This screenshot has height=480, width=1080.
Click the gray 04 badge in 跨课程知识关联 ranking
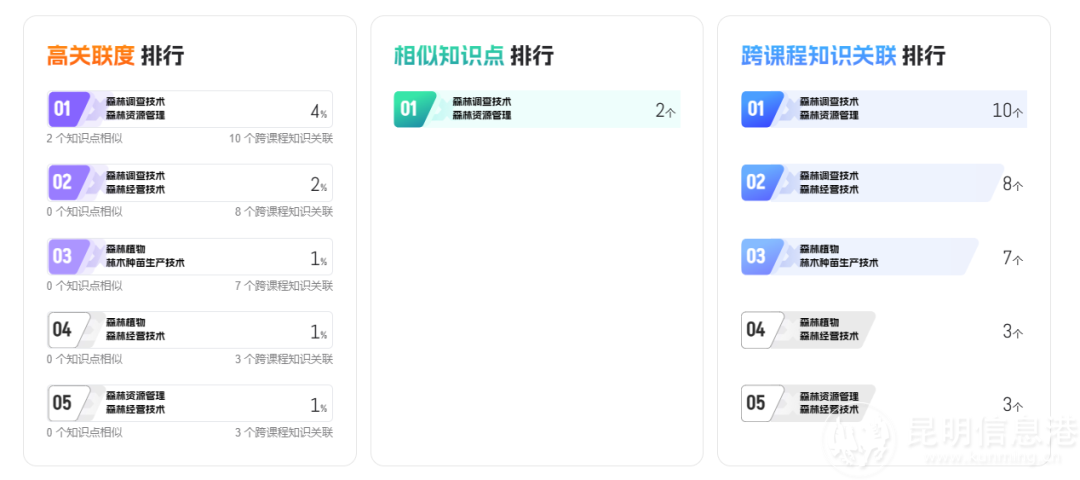[758, 330]
